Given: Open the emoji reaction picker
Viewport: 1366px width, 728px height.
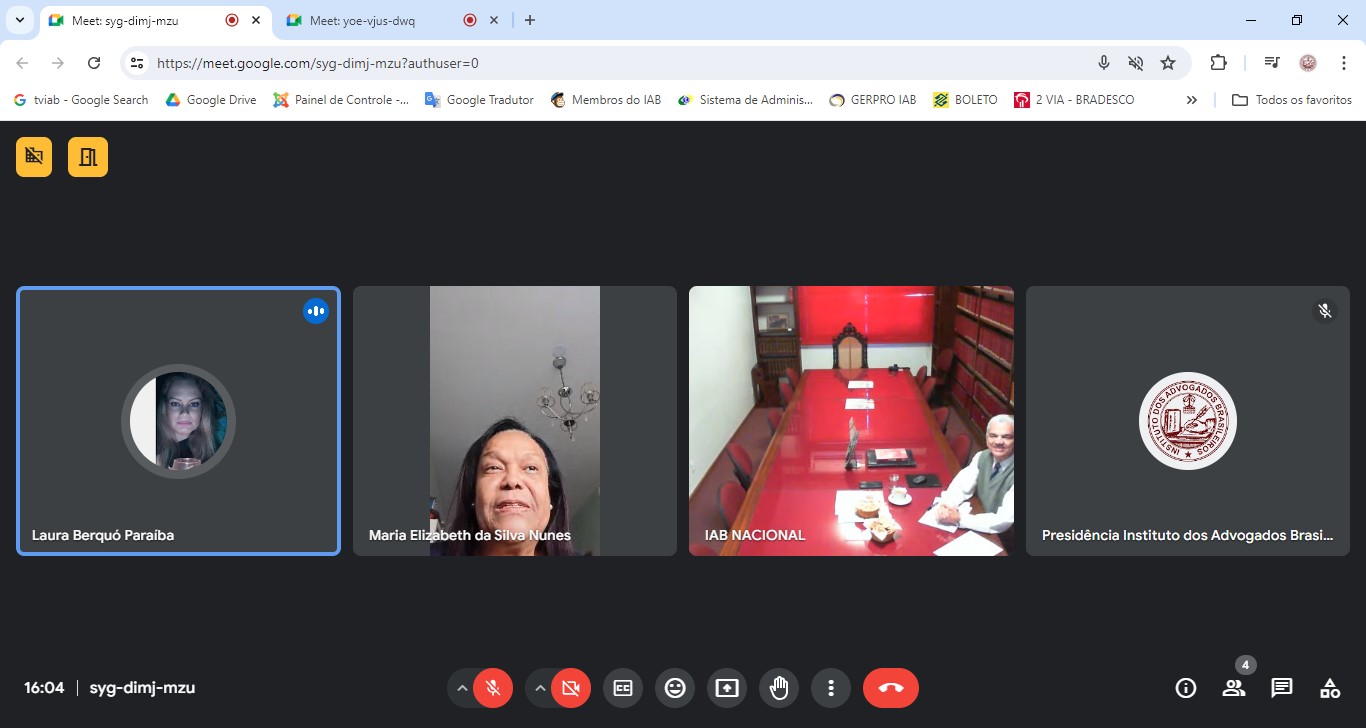Looking at the screenshot, I should pos(675,688).
